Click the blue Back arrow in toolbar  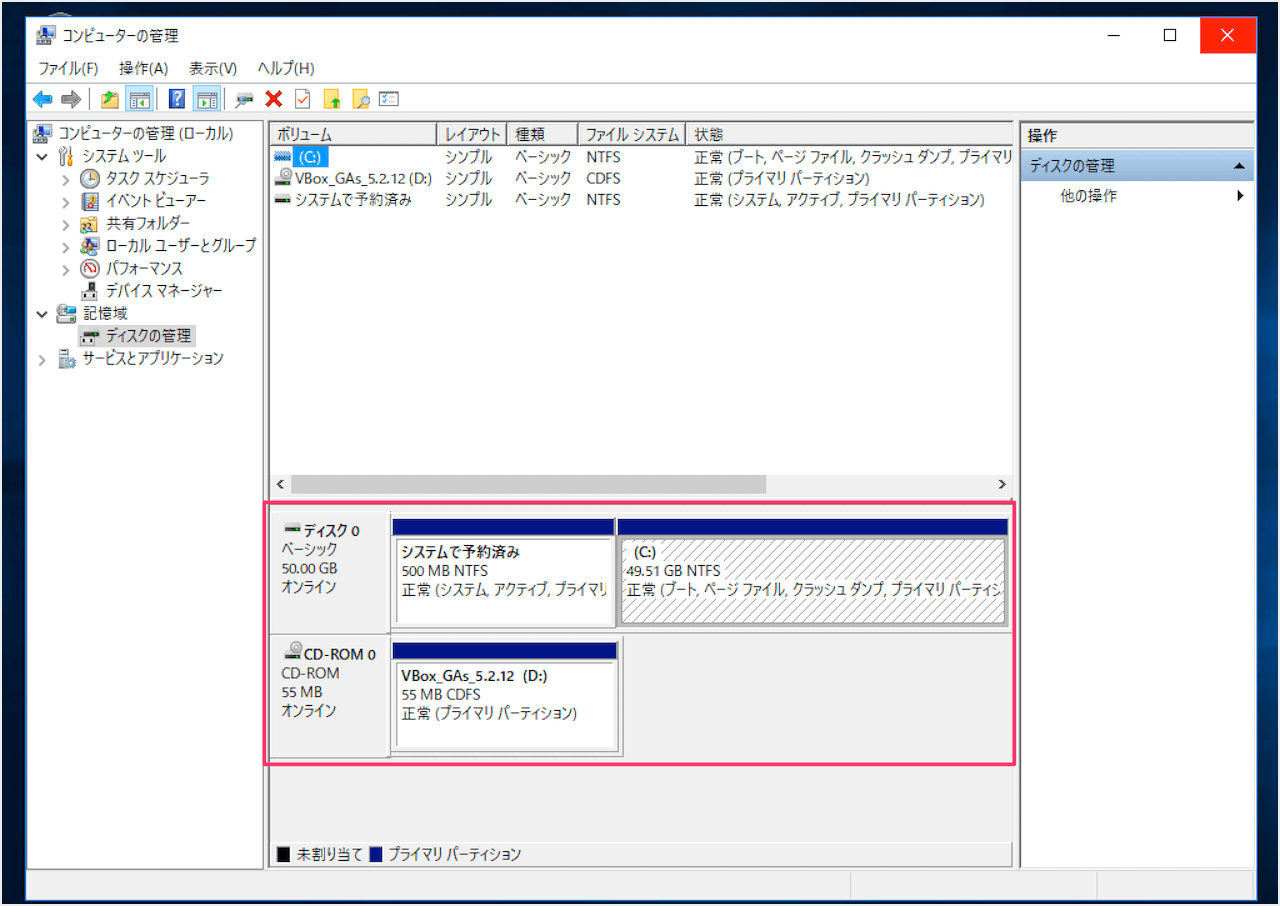pyautogui.click(x=42, y=99)
